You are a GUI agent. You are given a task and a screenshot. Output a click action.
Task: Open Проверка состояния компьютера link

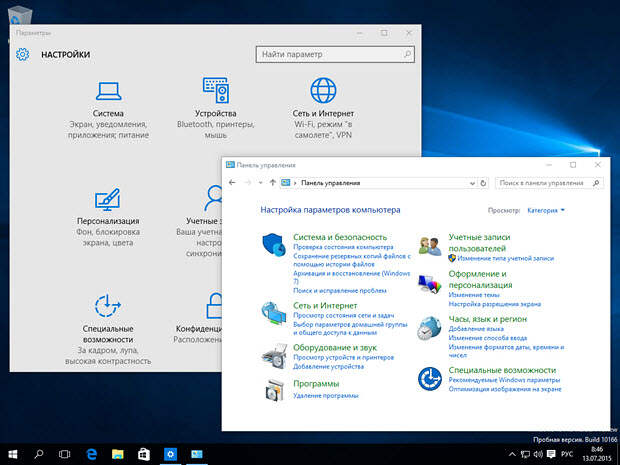[x=343, y=247]
